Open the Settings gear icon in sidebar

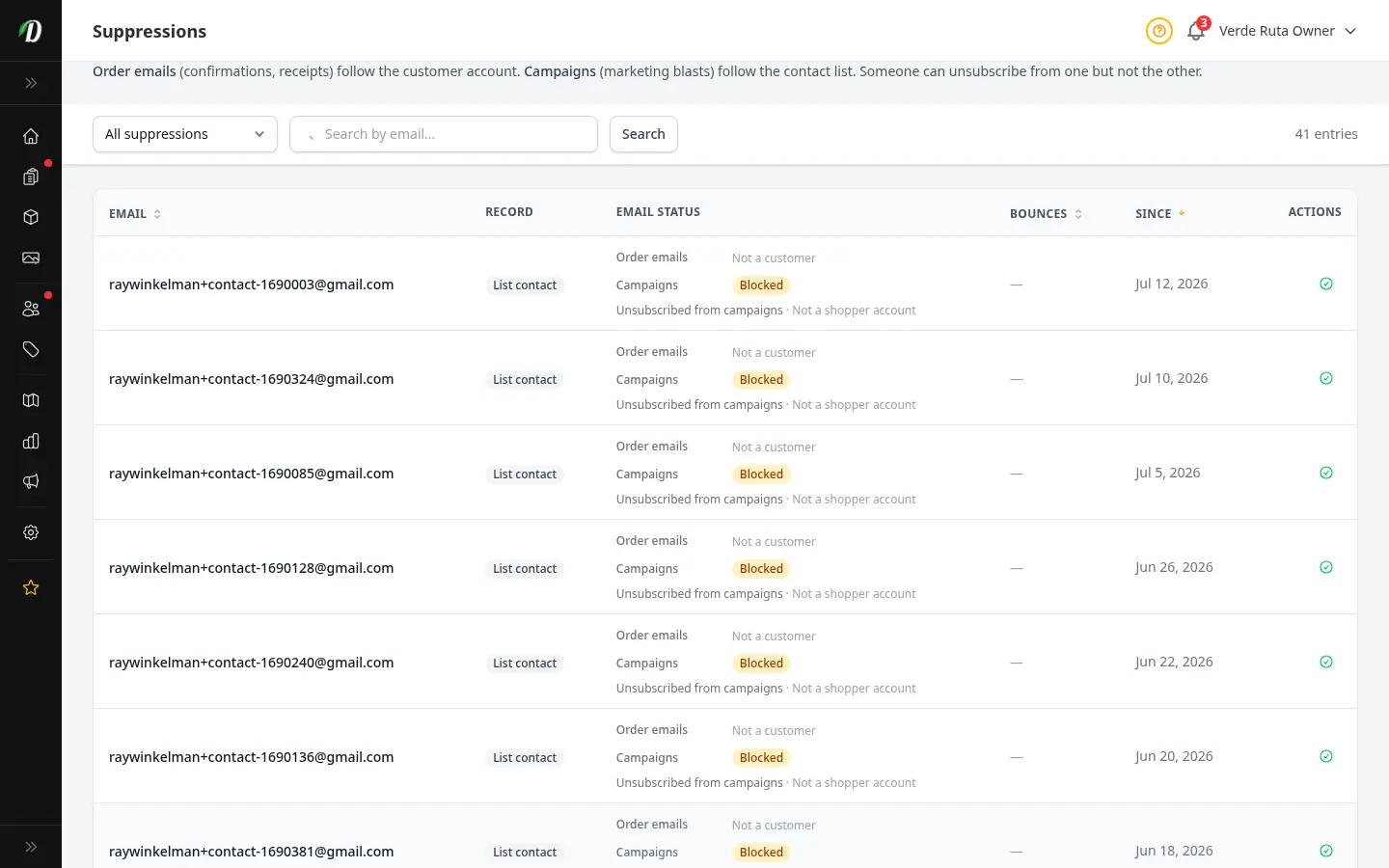pos(31,532)
